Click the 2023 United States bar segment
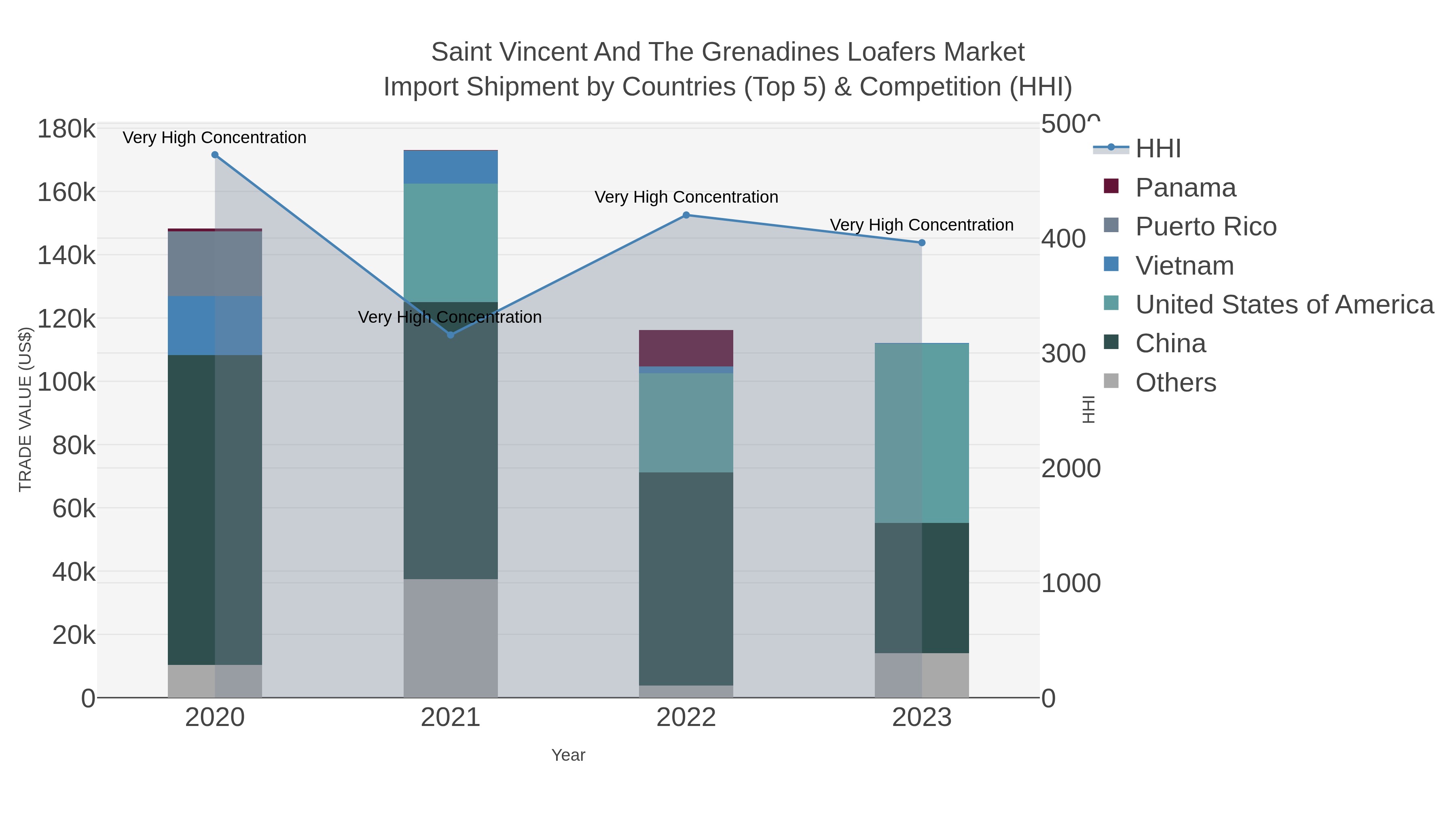The image size is (1456, 819). (x=922, y=433)
